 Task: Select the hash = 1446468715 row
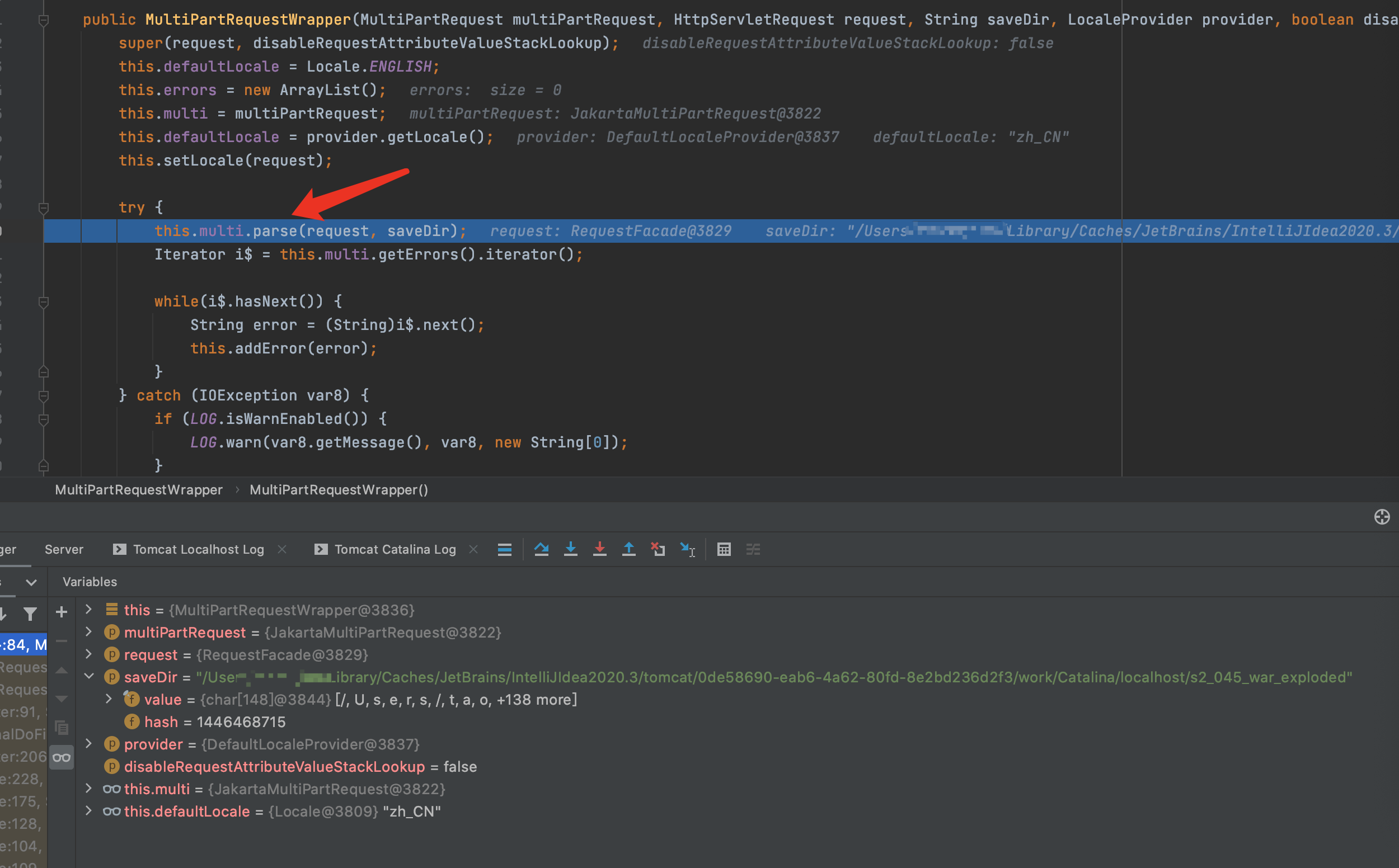pos(737,721)
